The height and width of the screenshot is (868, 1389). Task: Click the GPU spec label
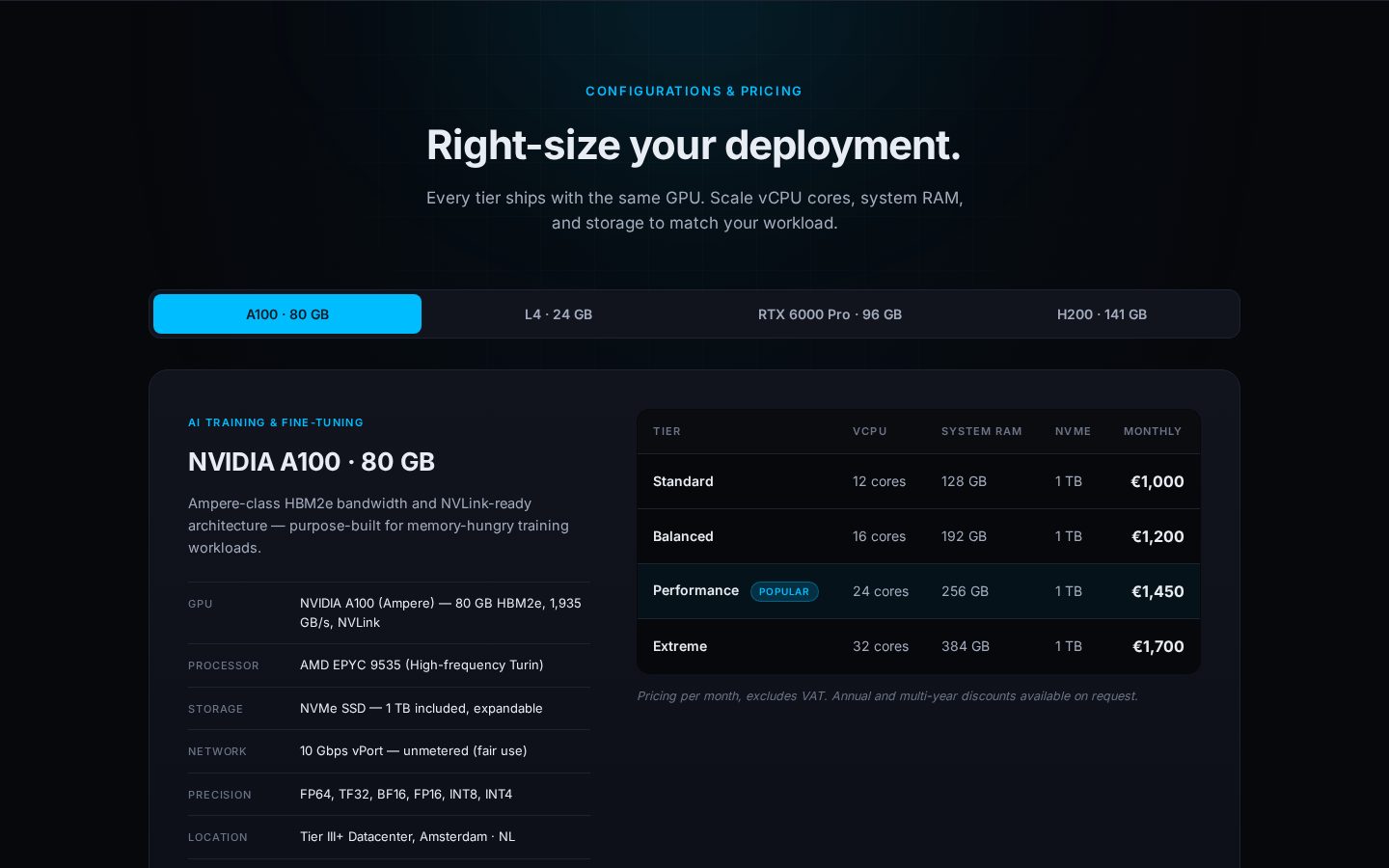(x=201, y=604)
